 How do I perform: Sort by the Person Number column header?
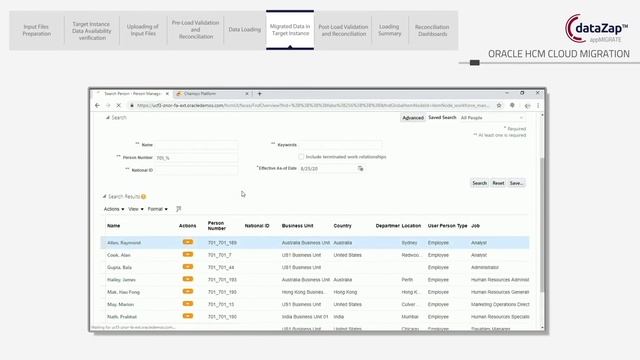(x=216, y=226)
